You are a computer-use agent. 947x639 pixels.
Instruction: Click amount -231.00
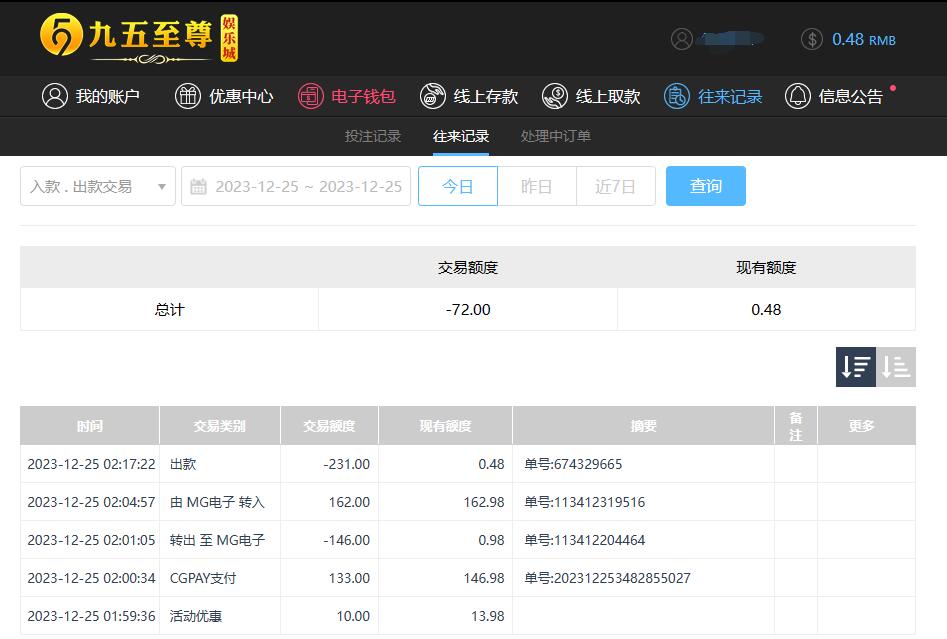[346, 464]
